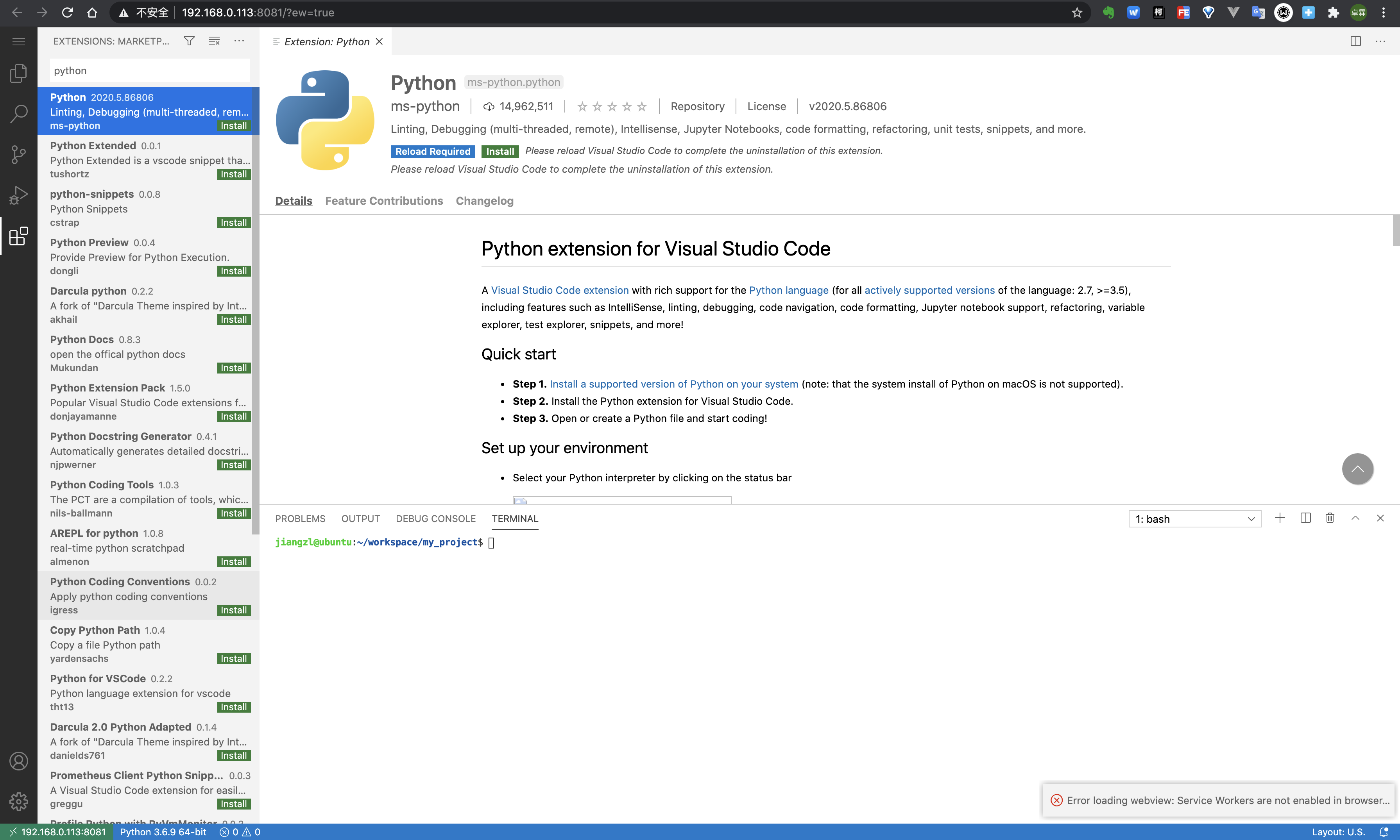
Task: Open the Accounts icon in activity bar
Action: [x=19, y=761]
